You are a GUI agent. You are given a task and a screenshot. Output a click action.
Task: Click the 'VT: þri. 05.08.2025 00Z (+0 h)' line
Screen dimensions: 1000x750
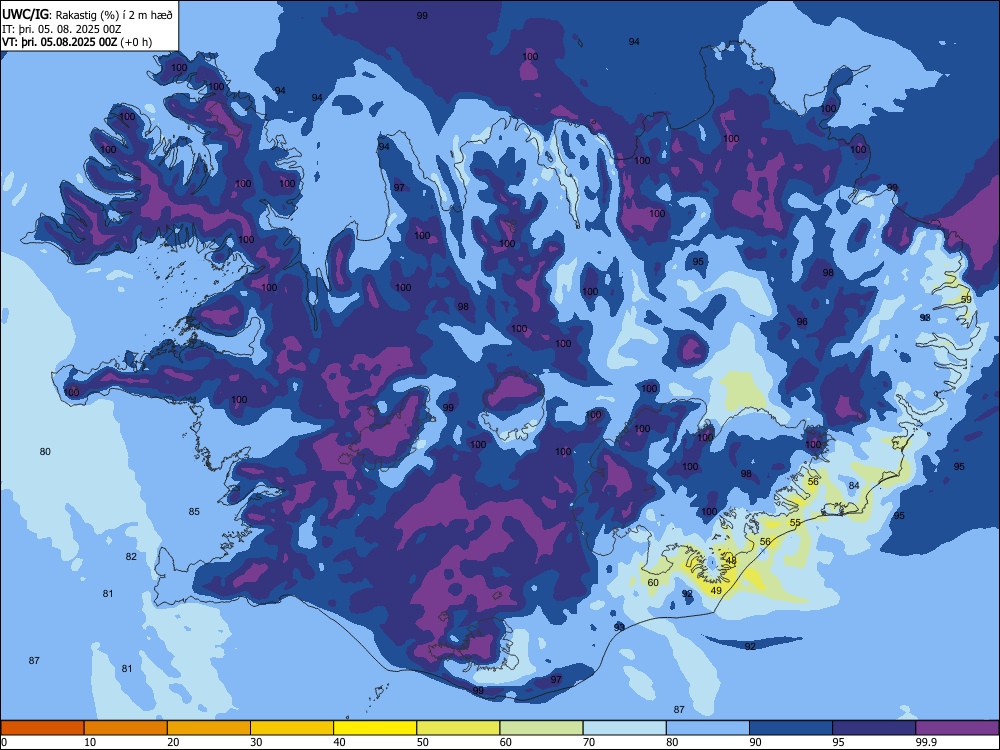(x=77, y=42)
